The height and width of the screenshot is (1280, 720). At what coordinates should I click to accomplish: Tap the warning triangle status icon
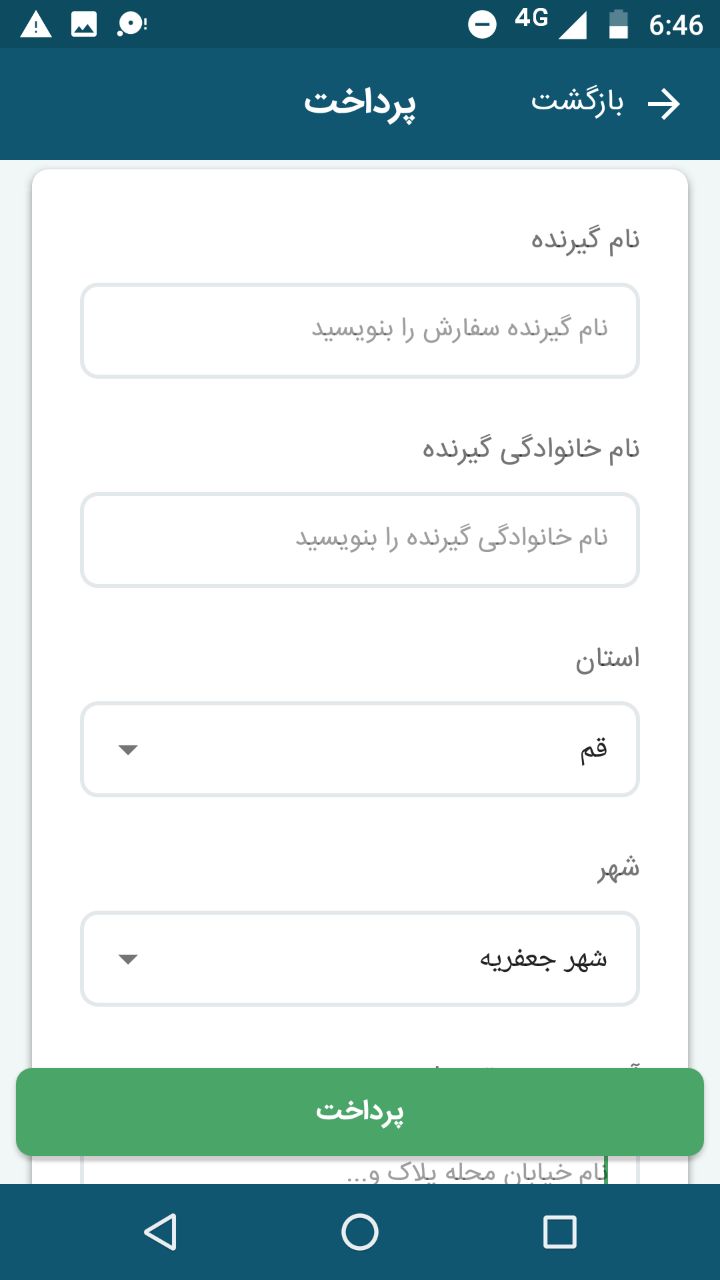click(x=36, y=25)
